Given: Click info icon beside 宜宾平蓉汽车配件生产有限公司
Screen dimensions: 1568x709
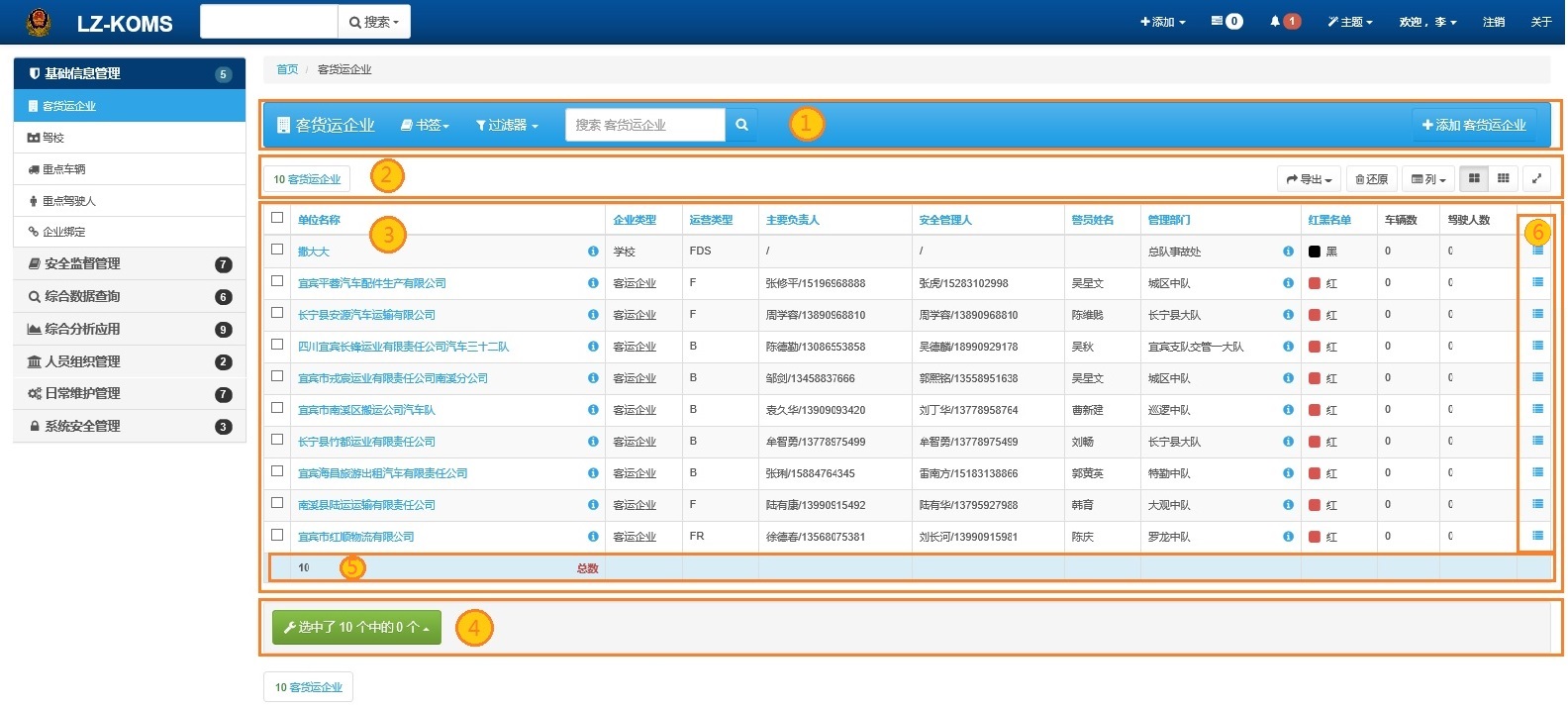Looking at the screenshot, I should click(593, 283).
